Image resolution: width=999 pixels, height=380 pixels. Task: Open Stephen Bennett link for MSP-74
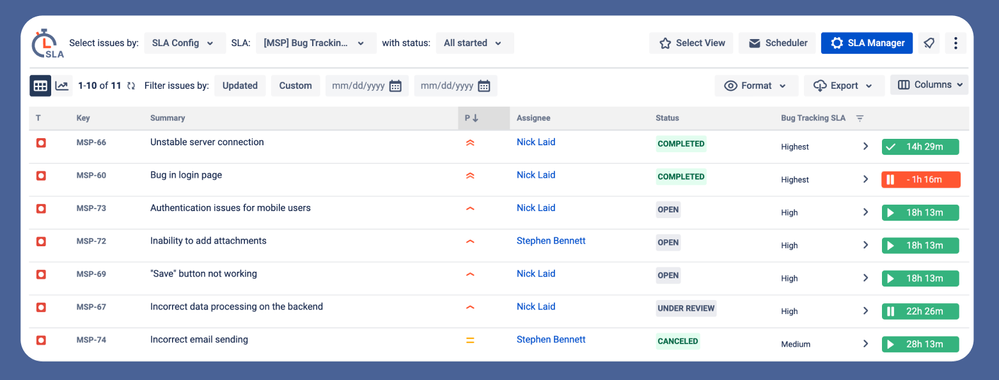551,340
